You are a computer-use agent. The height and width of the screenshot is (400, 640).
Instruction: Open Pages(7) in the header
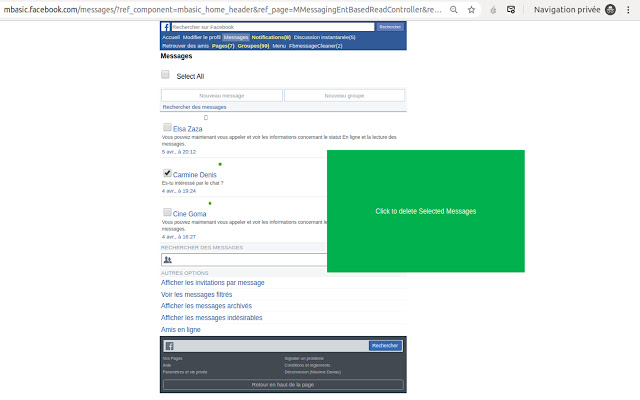[223, 46]
